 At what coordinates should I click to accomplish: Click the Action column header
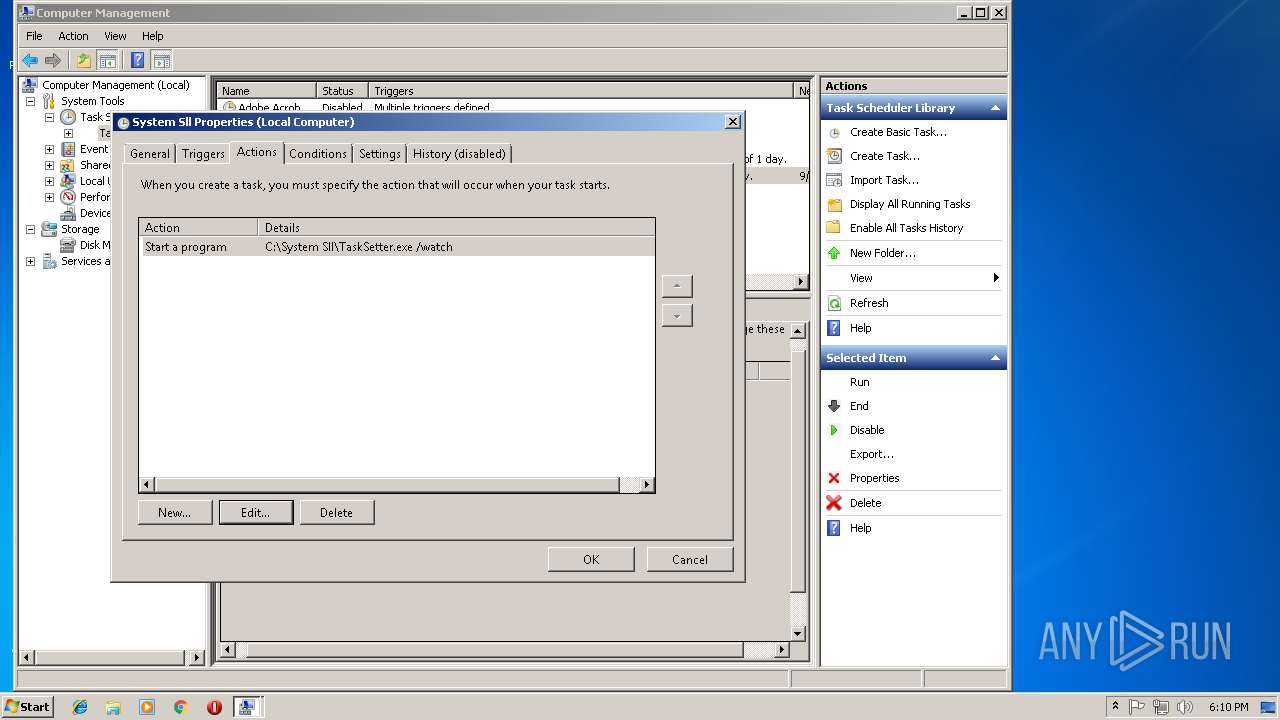(x=198, y=227)
